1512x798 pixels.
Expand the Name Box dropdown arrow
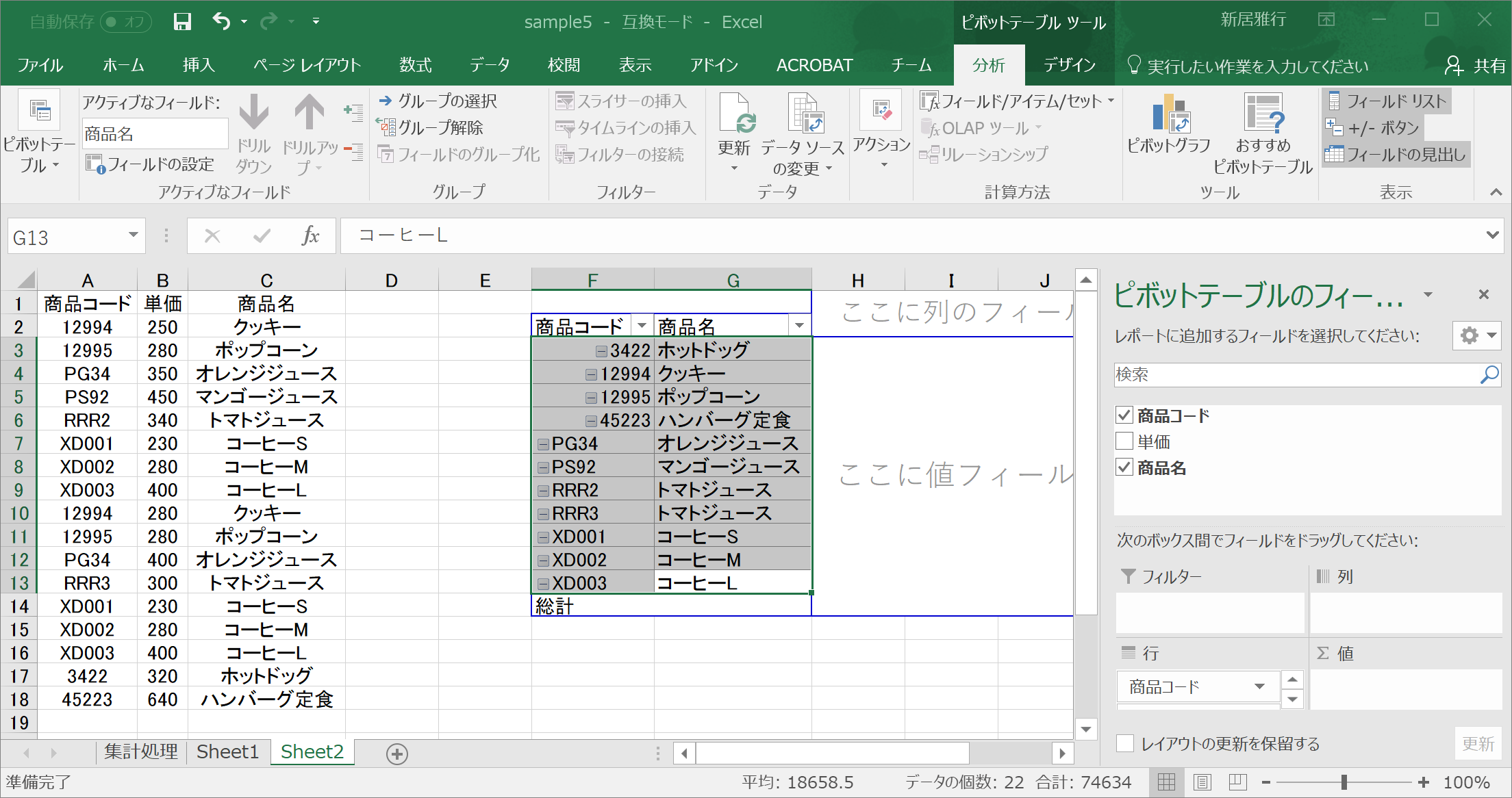click(x=133, y=236)
